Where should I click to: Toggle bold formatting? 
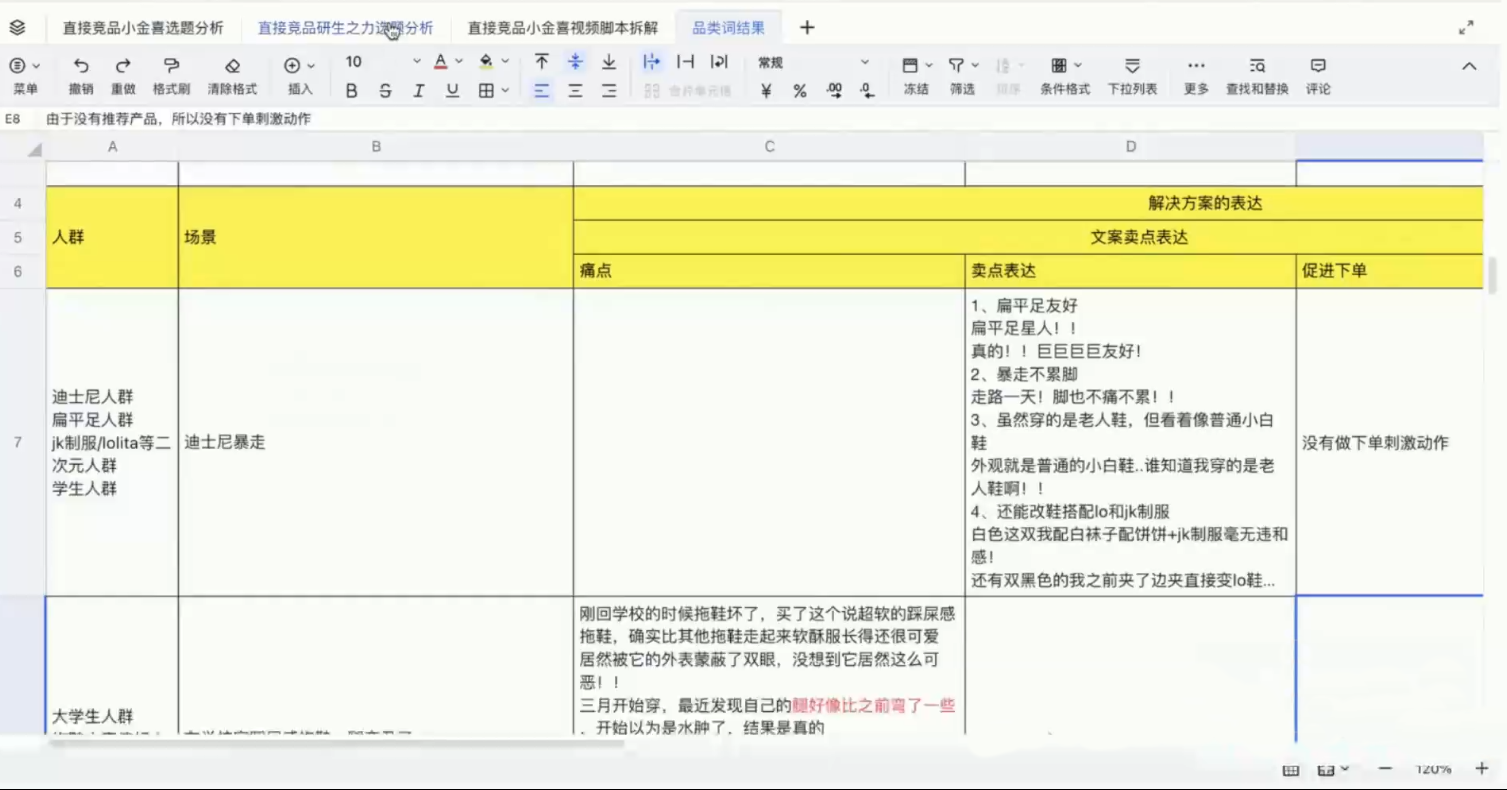[x=351, y=91]
